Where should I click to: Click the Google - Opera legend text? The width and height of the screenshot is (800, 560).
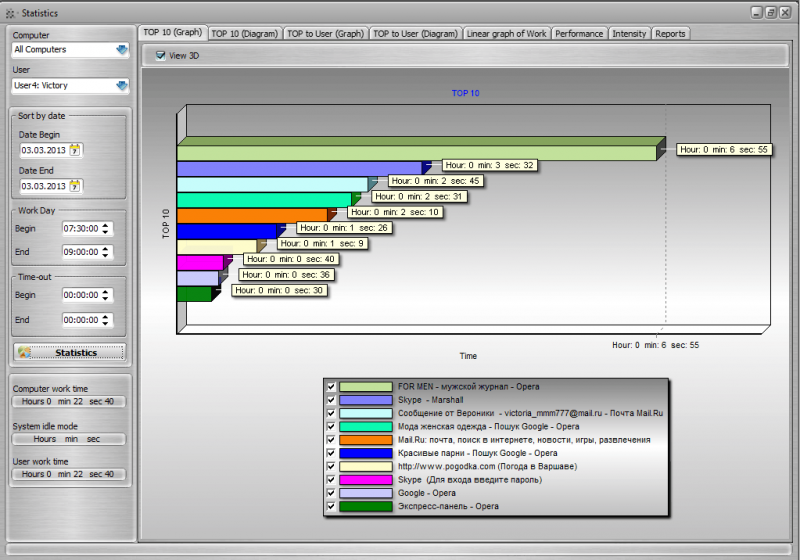(427, 493)
